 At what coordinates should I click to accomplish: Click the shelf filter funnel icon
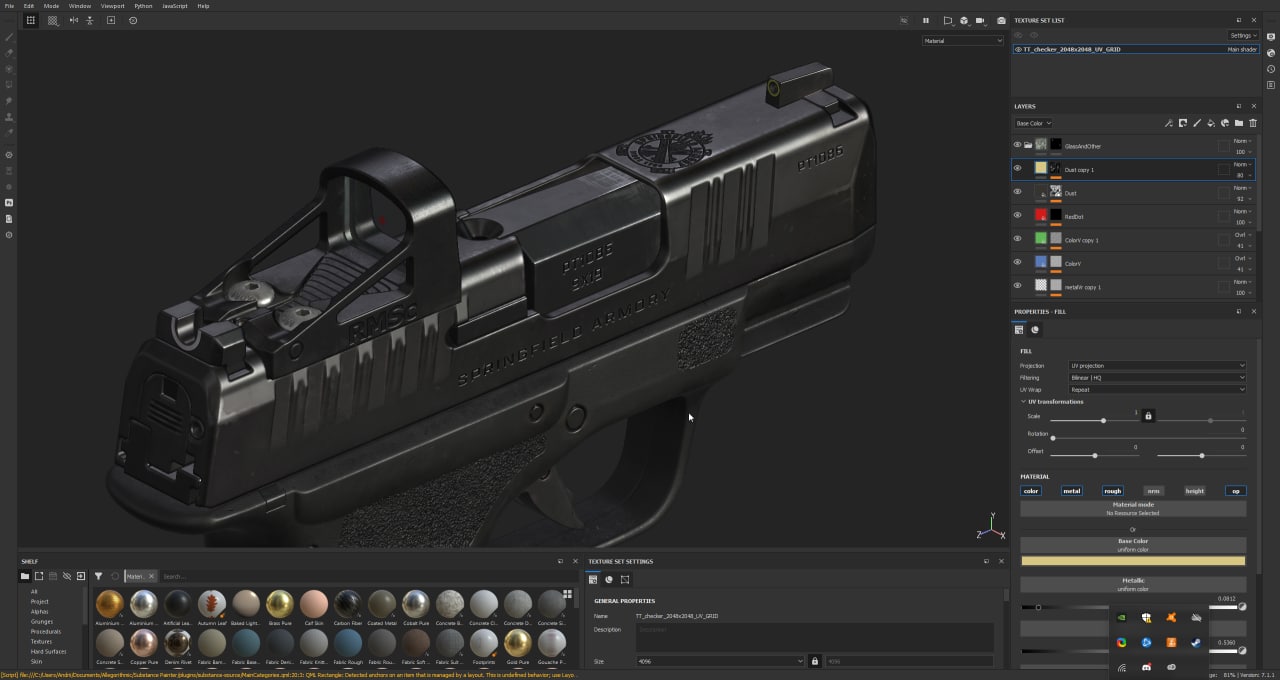tap(98, 576)
